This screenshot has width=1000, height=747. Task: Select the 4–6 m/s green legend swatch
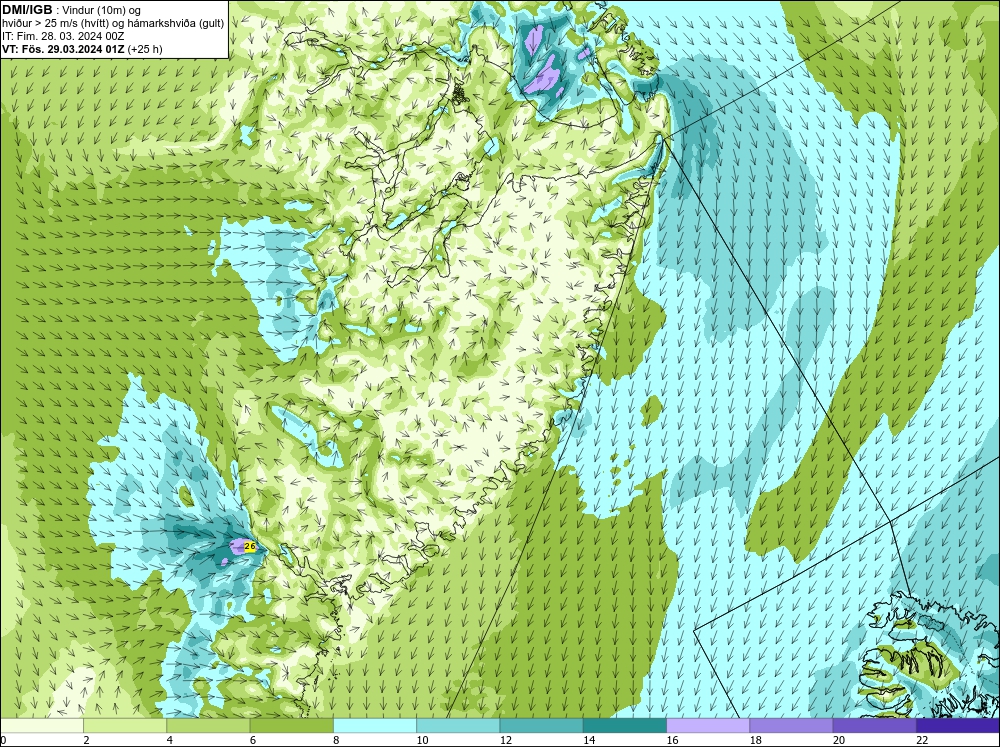point(208,725)
